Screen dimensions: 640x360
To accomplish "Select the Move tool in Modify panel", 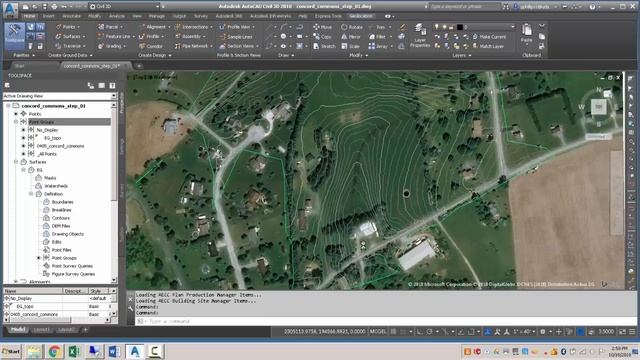I will click(x=322, y=27).
